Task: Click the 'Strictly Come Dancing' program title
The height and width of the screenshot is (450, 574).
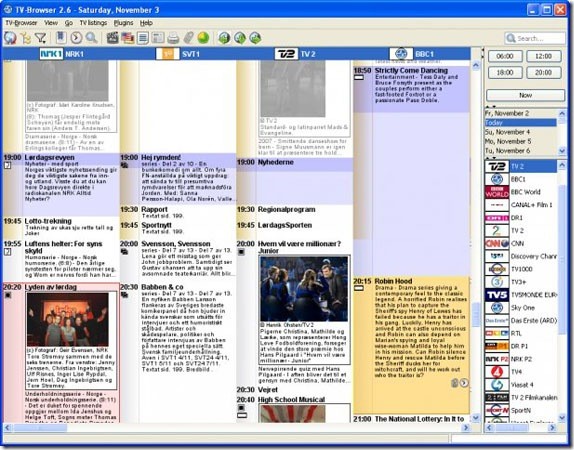Action: (411, 70)
